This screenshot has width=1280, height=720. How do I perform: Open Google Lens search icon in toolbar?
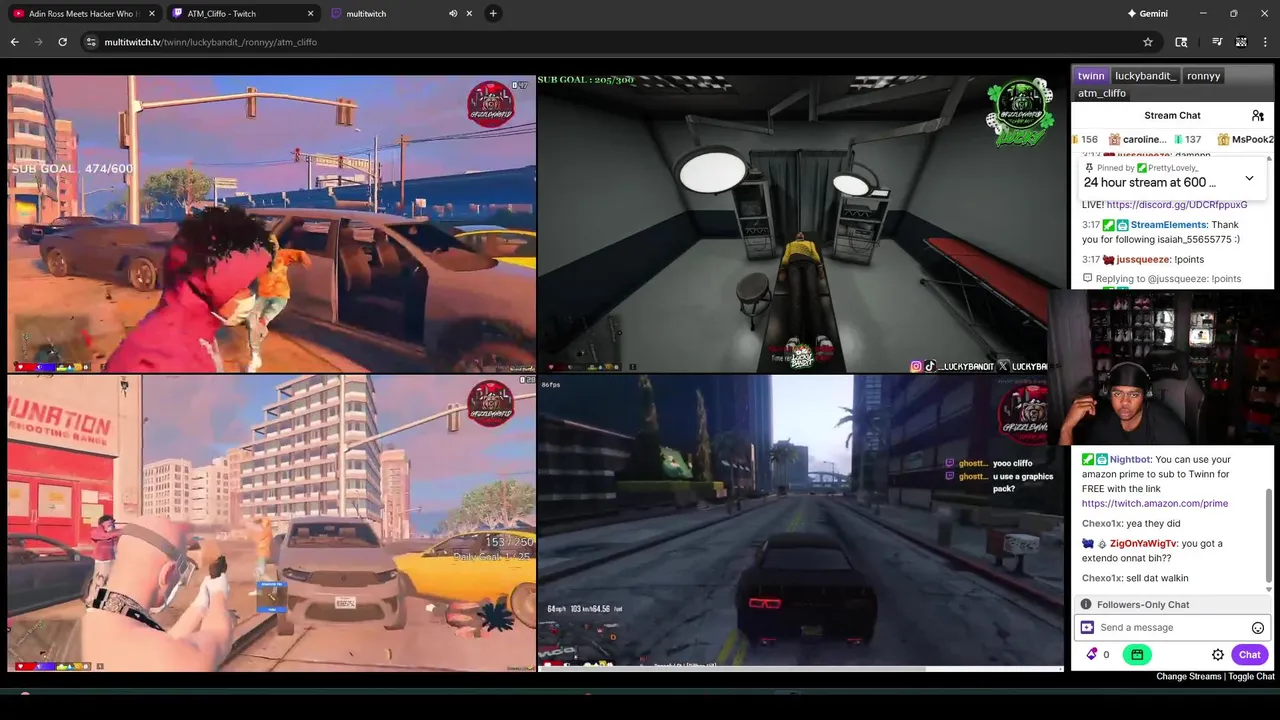point(1181,42)
